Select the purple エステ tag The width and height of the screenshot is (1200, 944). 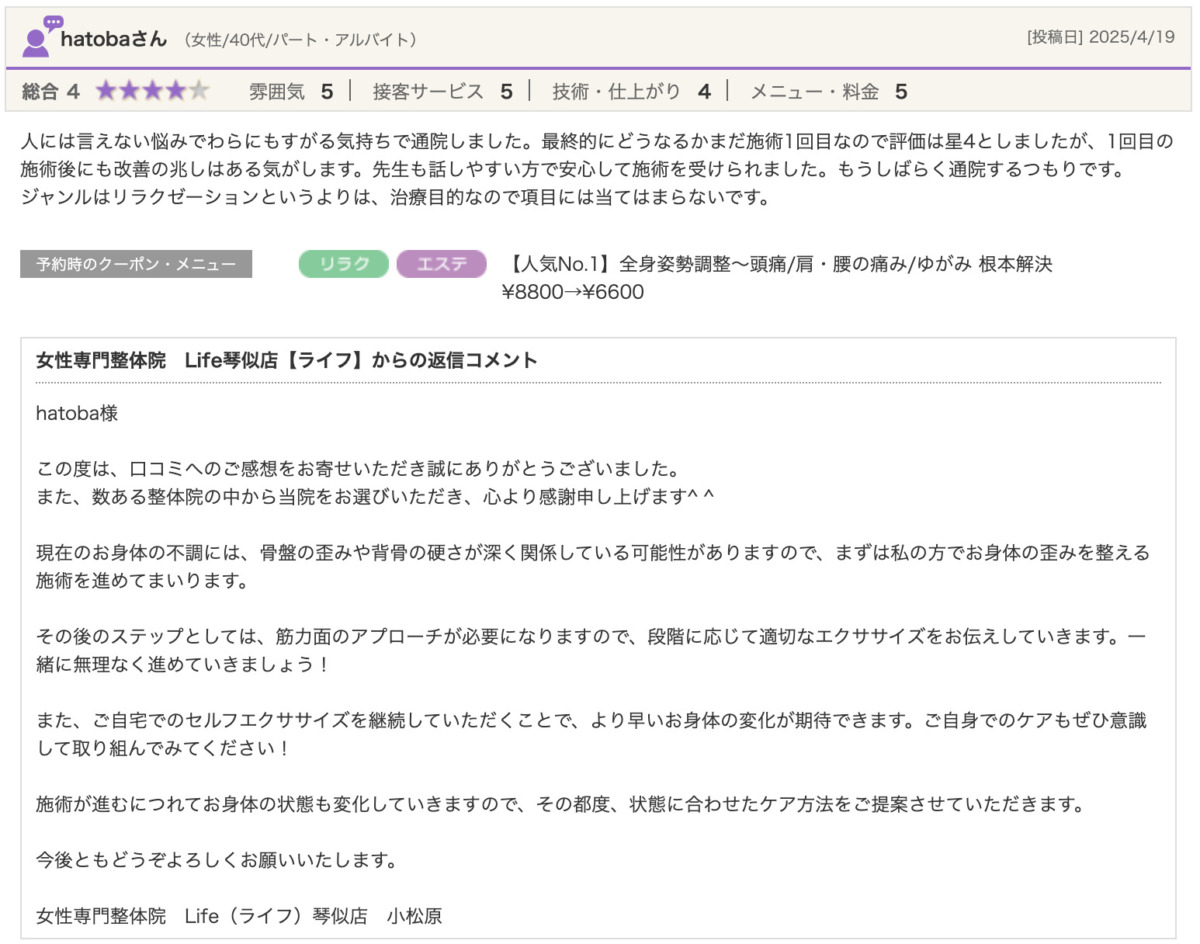(441, 264)
